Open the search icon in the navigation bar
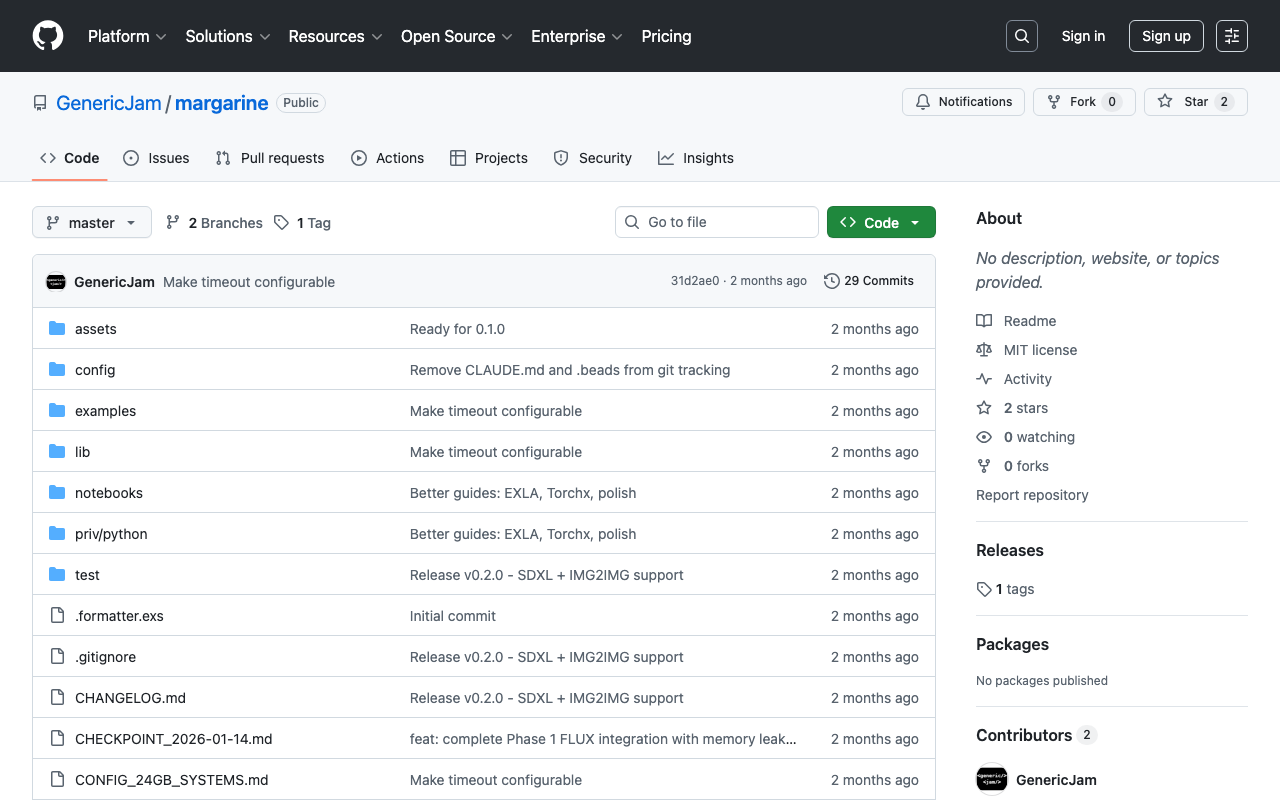Screen dimensions: 1280x800 click(x=1021, y=36)
